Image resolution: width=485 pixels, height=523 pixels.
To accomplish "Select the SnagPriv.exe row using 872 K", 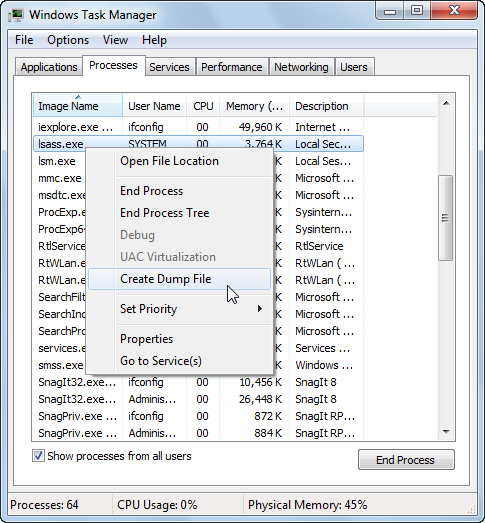I will click(198, 416).
